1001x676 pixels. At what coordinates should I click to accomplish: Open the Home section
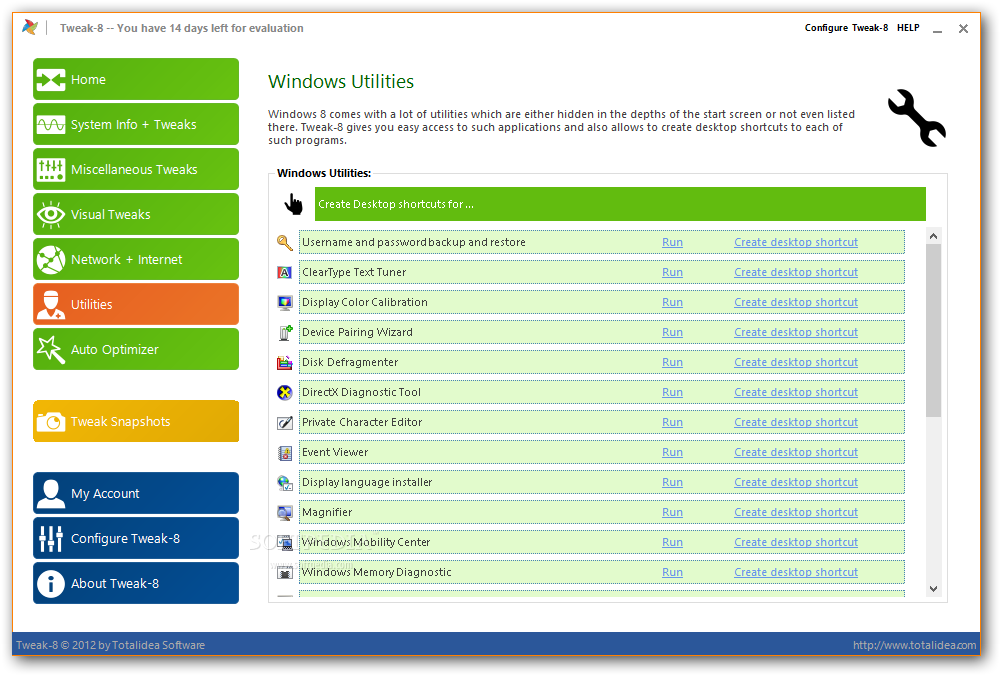click(x=136, y=79)
